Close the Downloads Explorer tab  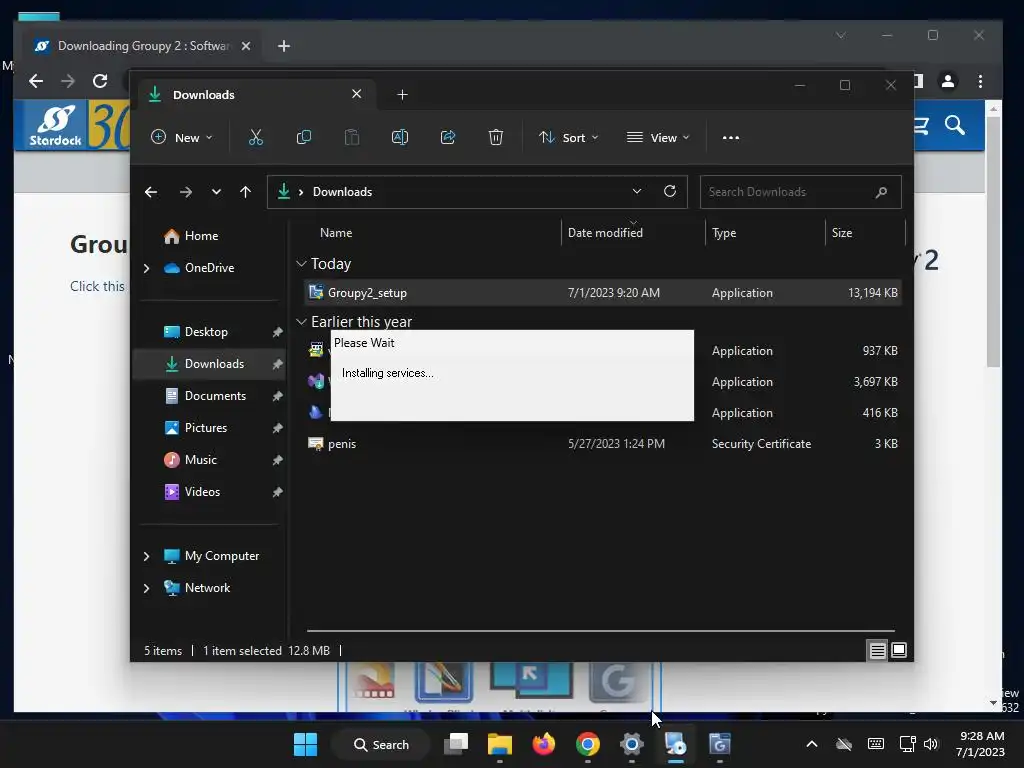coord(357,94)
